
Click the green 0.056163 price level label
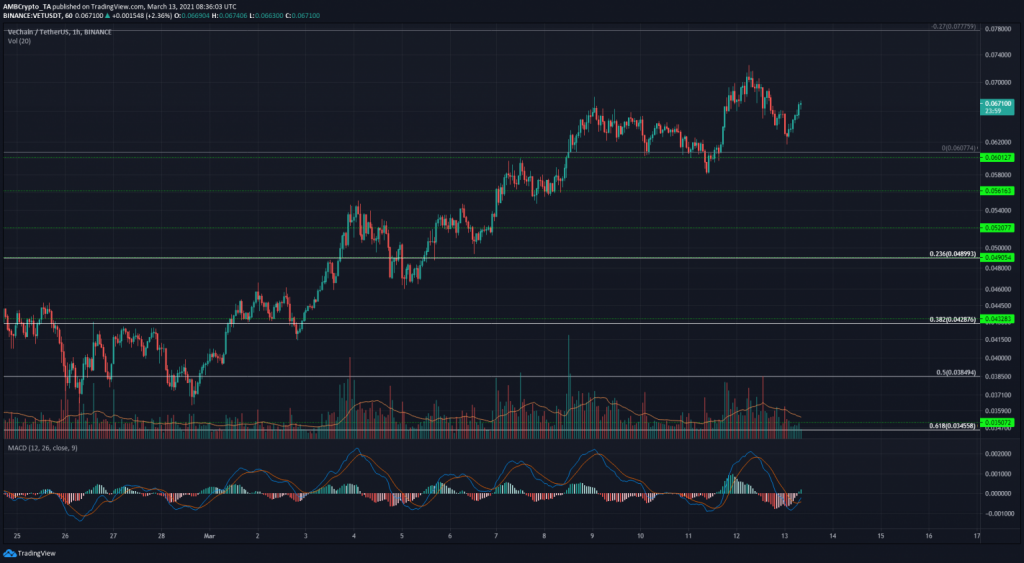coord(997,191)
